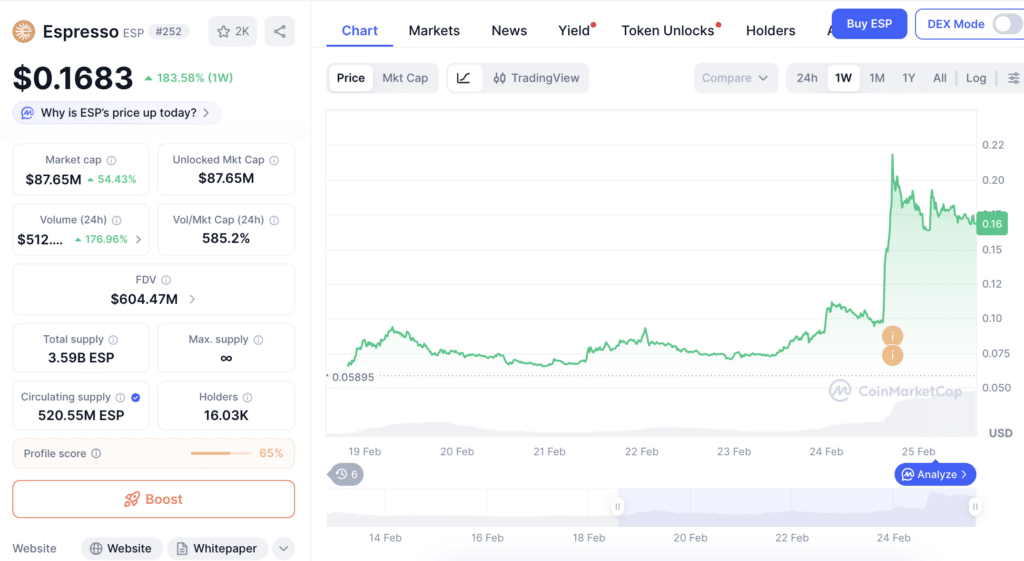1024x561 pixels.
Task: Show Profile score info icon
Action: 96,453
